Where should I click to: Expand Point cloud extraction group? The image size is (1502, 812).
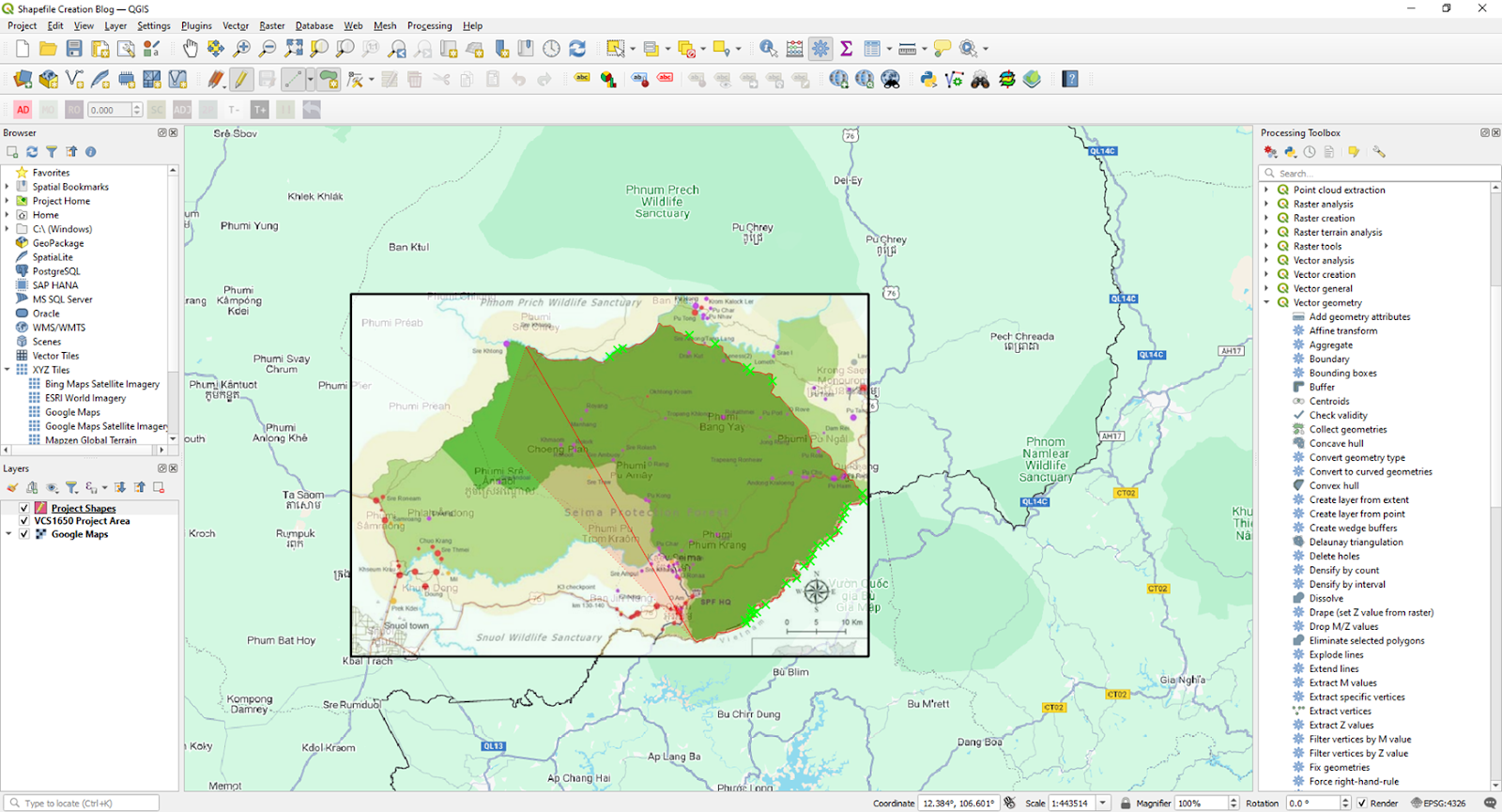tap(1266, 190)
